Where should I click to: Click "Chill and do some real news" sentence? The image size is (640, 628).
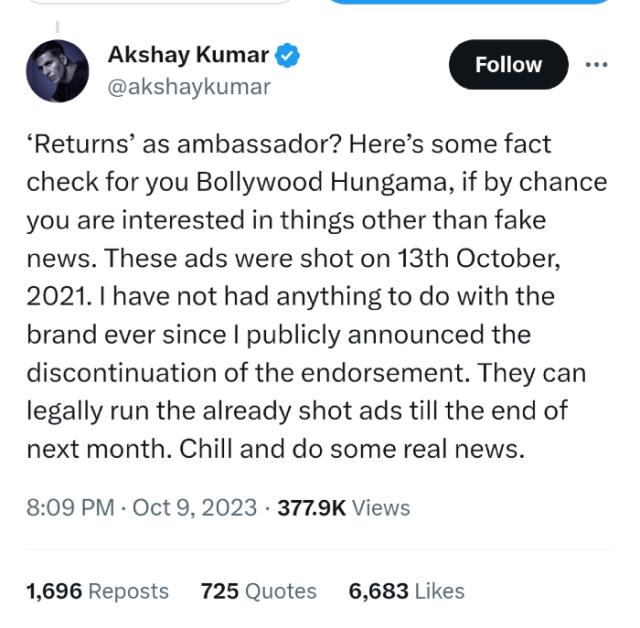click(x=352, y=449)
